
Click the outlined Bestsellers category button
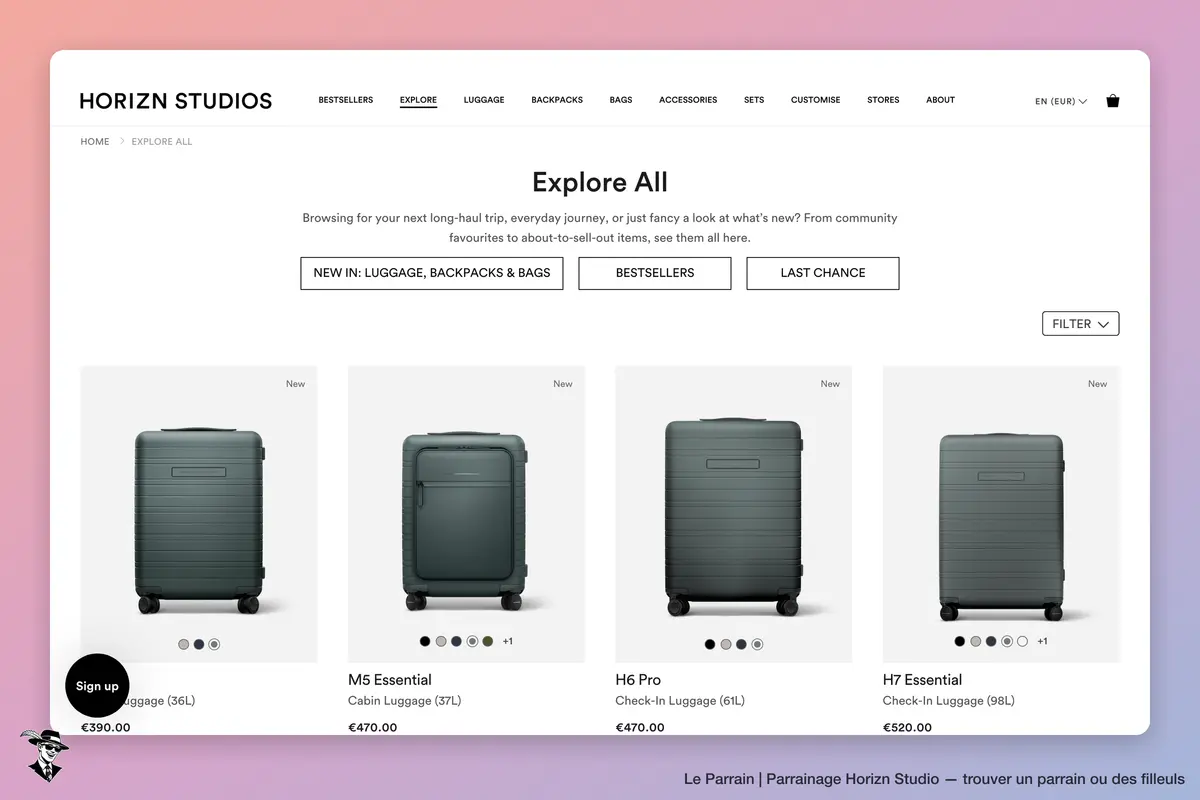tap(655, 273)
